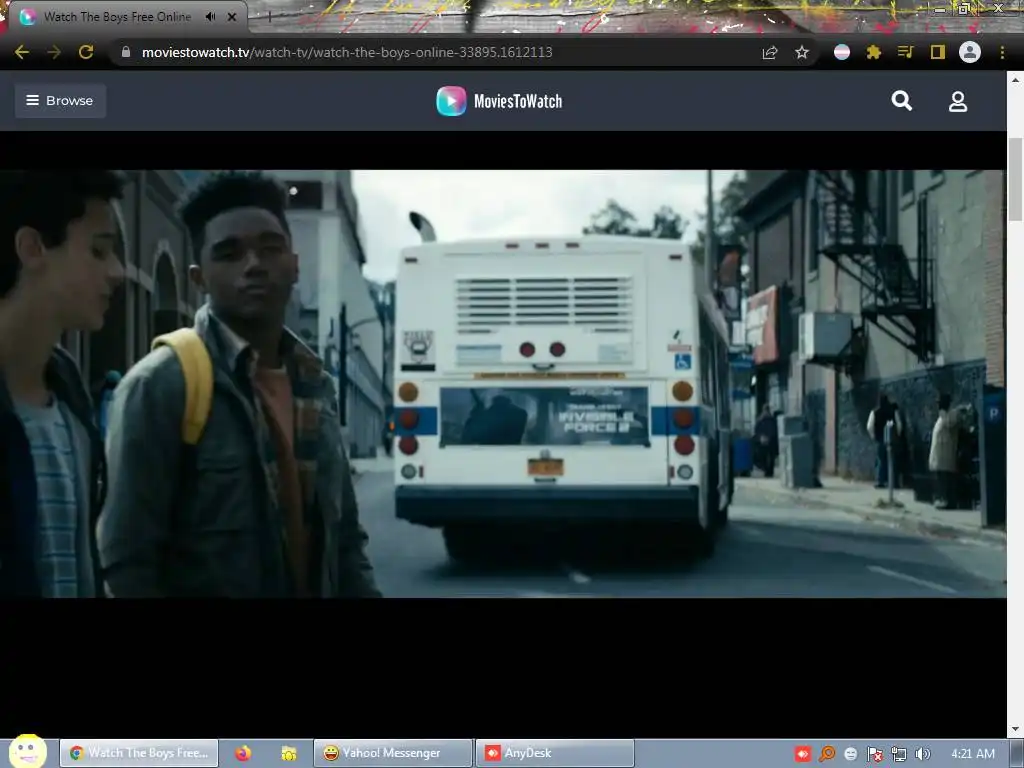Screen dimensions: 1024x768
Task: Open the user account icon
Action: 958,101
